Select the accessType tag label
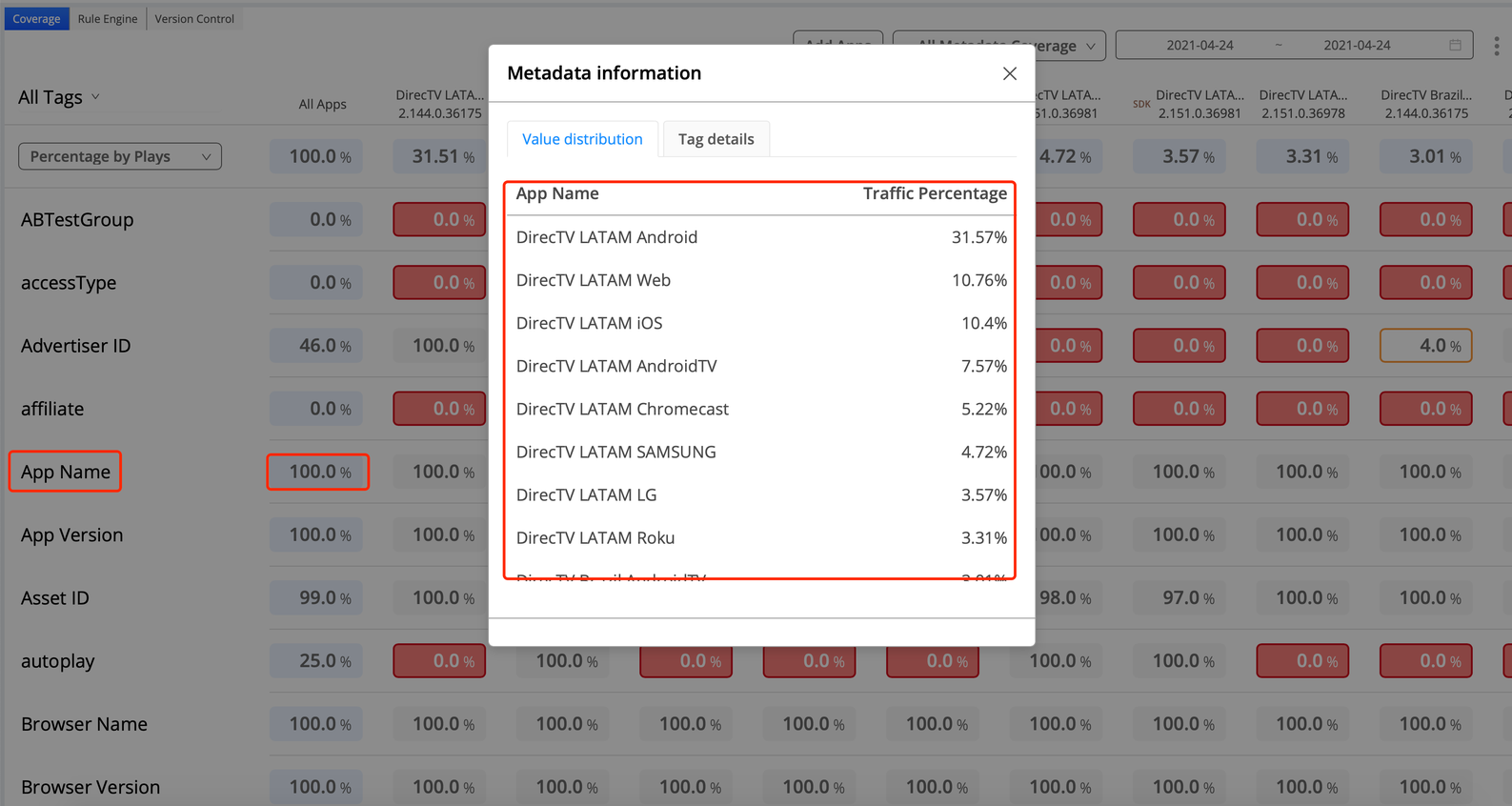Viewport: 1512px width, 806px height. click(69, 283)
